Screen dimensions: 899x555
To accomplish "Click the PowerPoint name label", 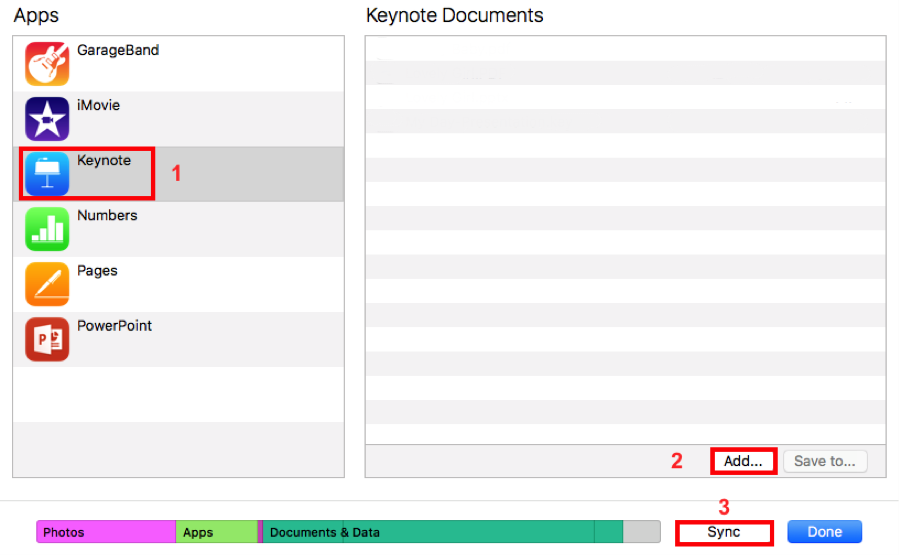I will click(x=114, y=326).
